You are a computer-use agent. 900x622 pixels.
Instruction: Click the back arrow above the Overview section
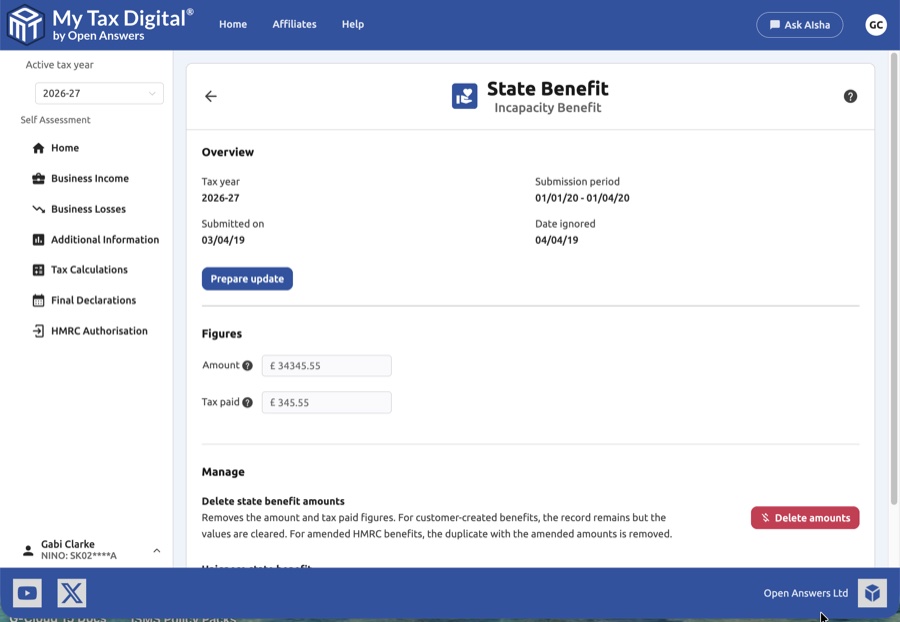(x=211, y=96)
